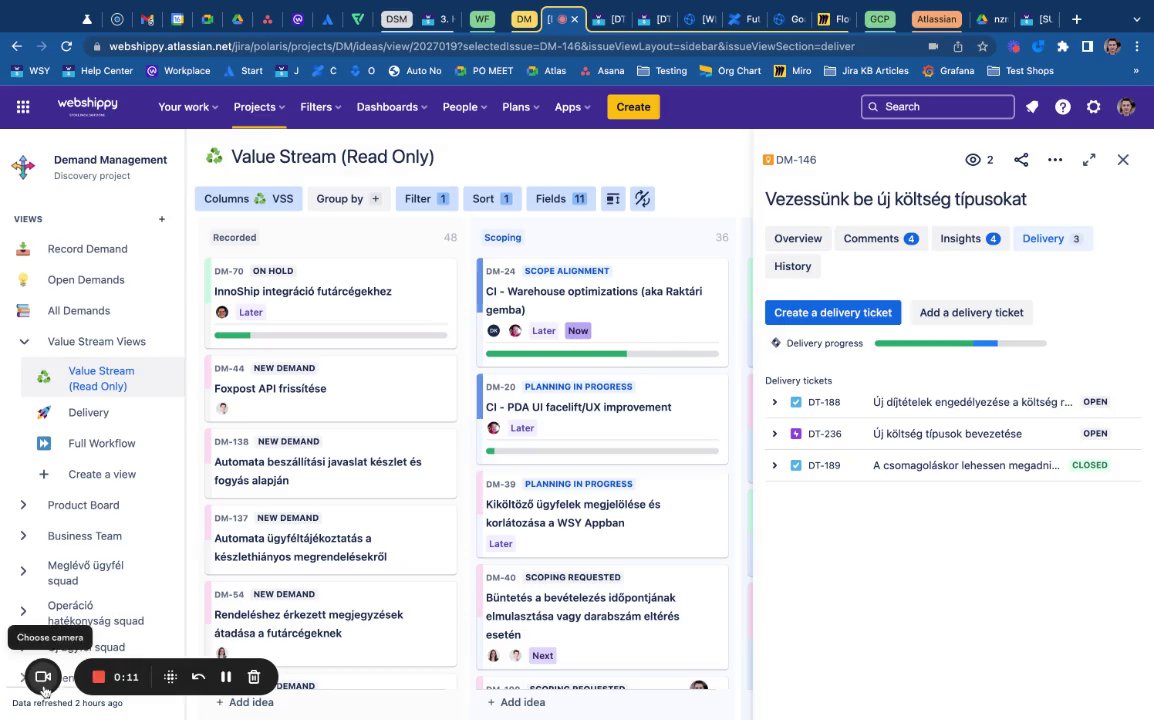Open the Jira app switcher grid icon
This screenshot has height=720, width=1154.
[x=23, y=107]
